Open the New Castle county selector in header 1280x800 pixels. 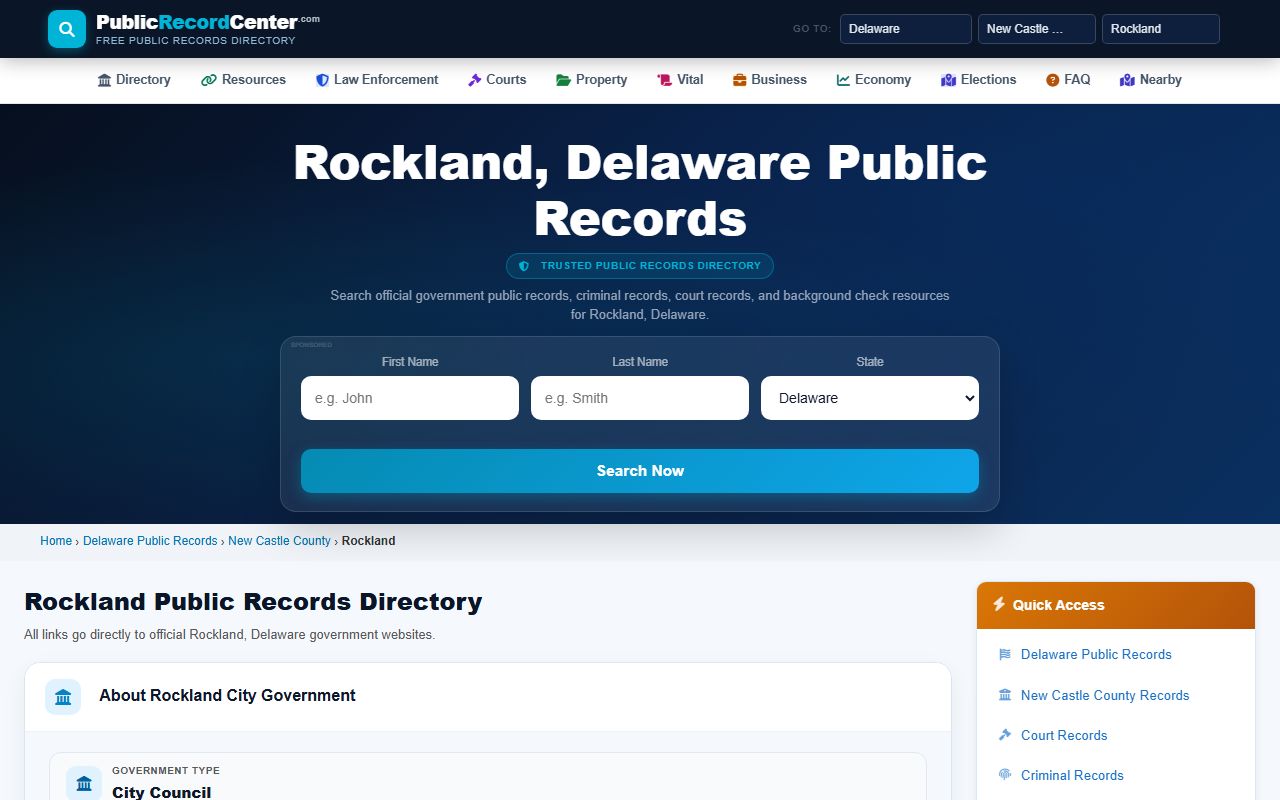click(x=1037, y=29)
